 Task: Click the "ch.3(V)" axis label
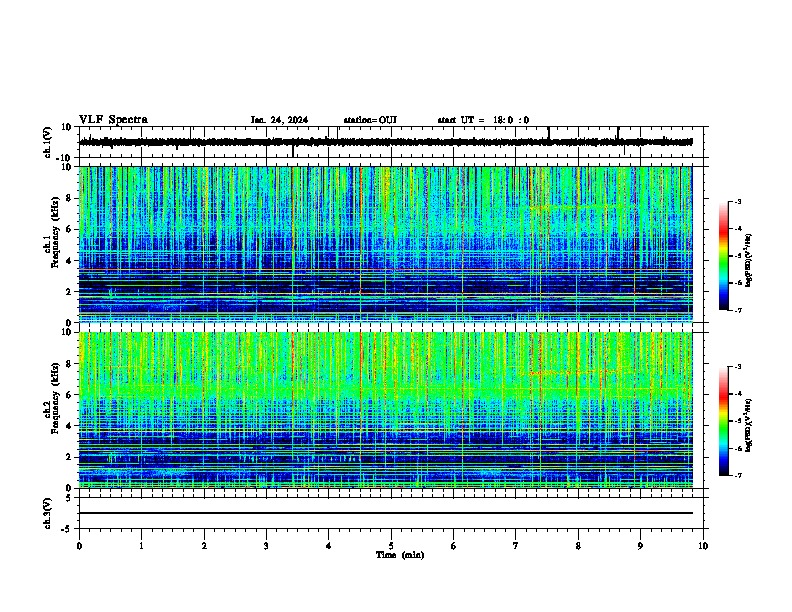pos(48,513)
